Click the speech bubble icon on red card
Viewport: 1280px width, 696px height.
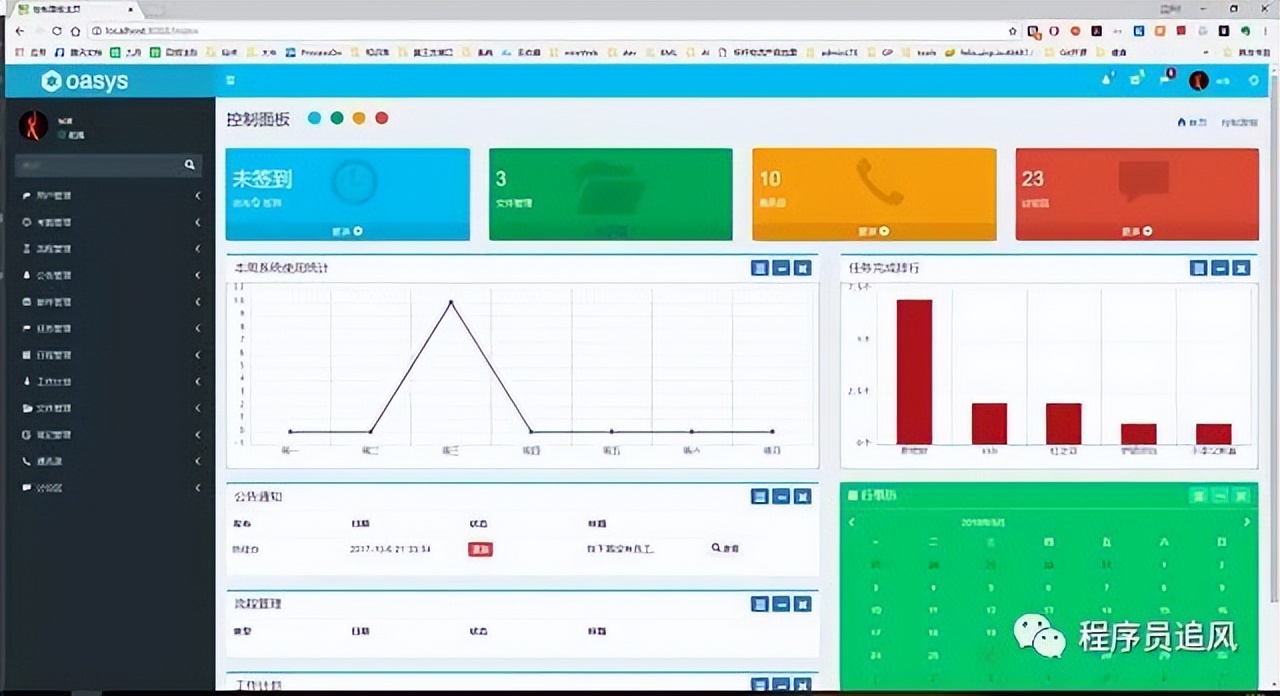pyautogui.click(x=1143, y=183)
